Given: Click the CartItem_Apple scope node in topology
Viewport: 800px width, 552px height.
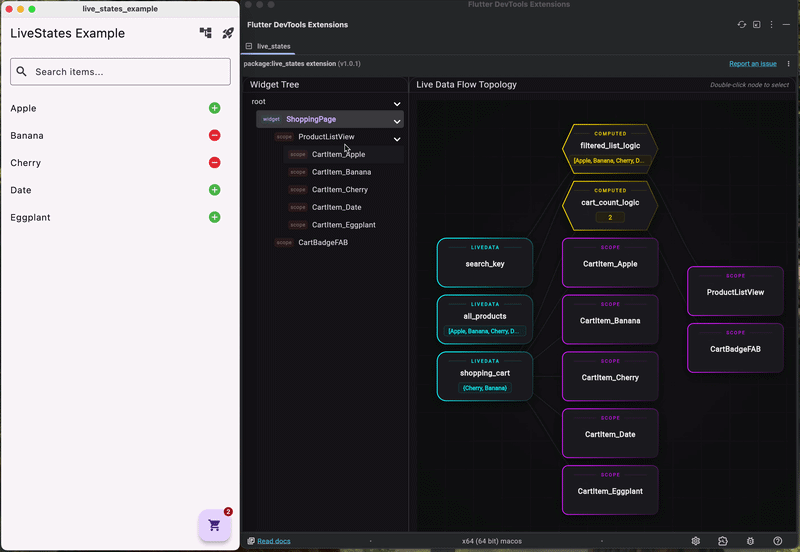Looking at the screenshot, I should 610,263.
